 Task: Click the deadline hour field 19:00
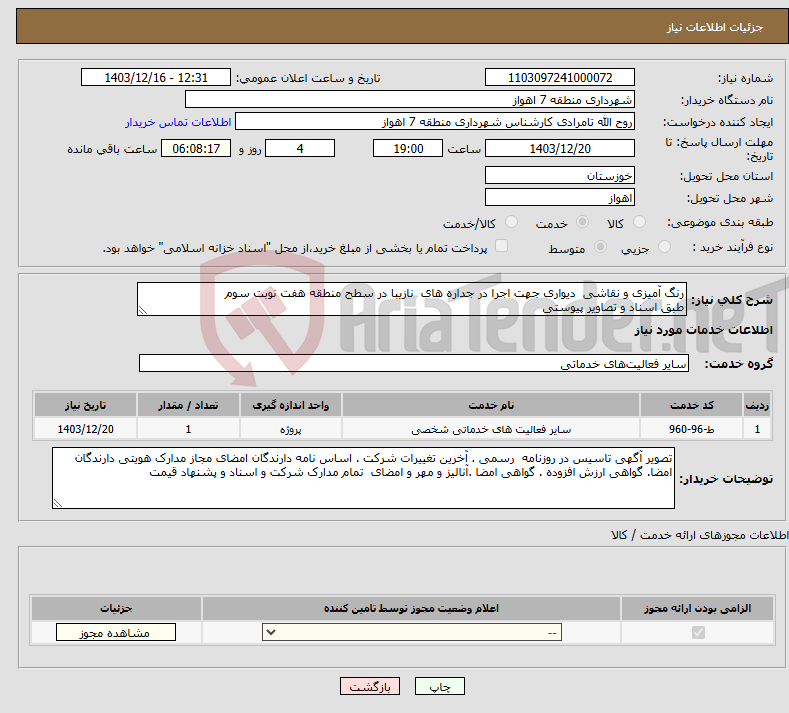pyautogui.click(x=408, y=148)
